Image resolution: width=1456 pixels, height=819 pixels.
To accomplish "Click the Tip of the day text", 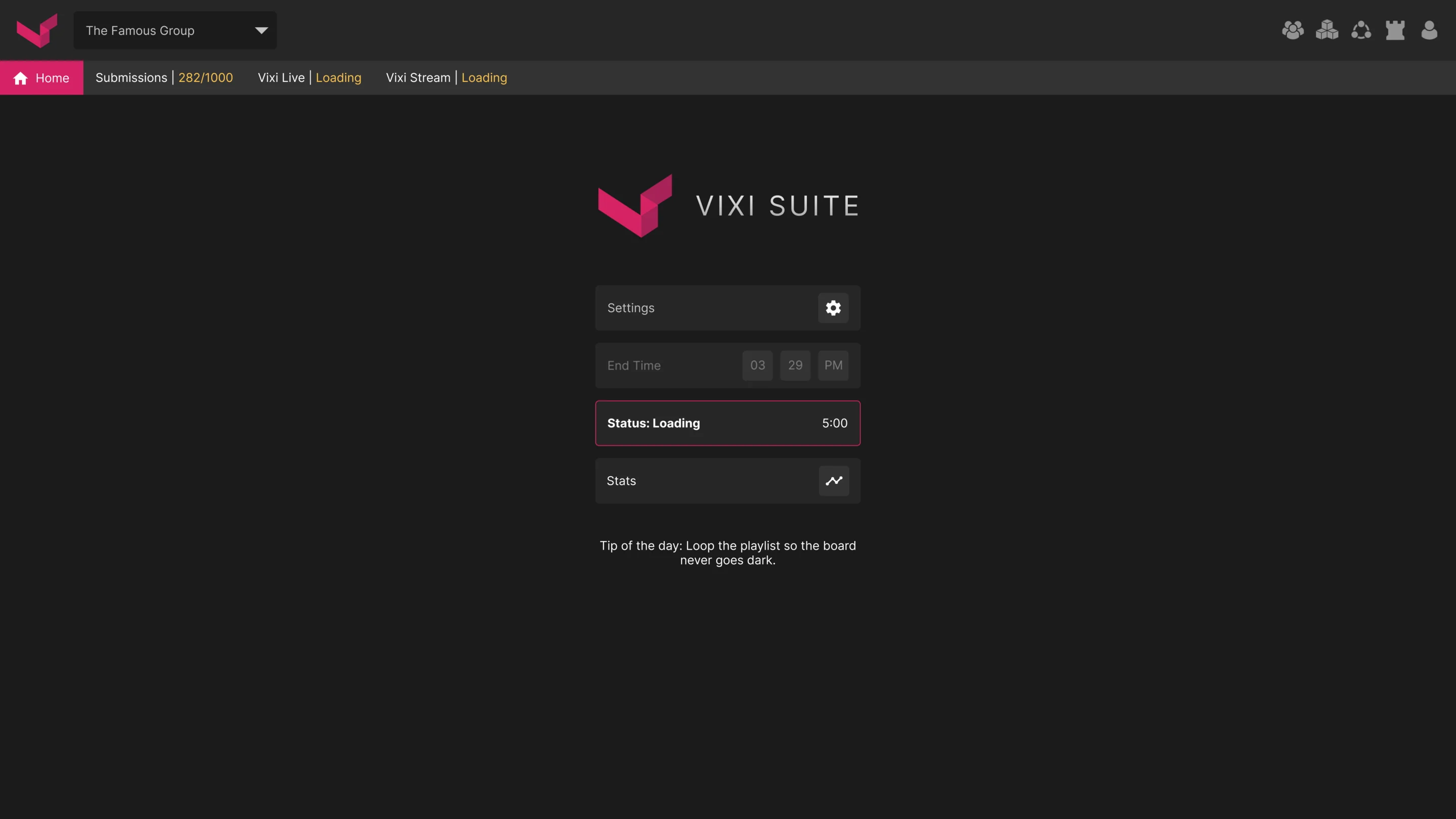I will click(727, 553).
